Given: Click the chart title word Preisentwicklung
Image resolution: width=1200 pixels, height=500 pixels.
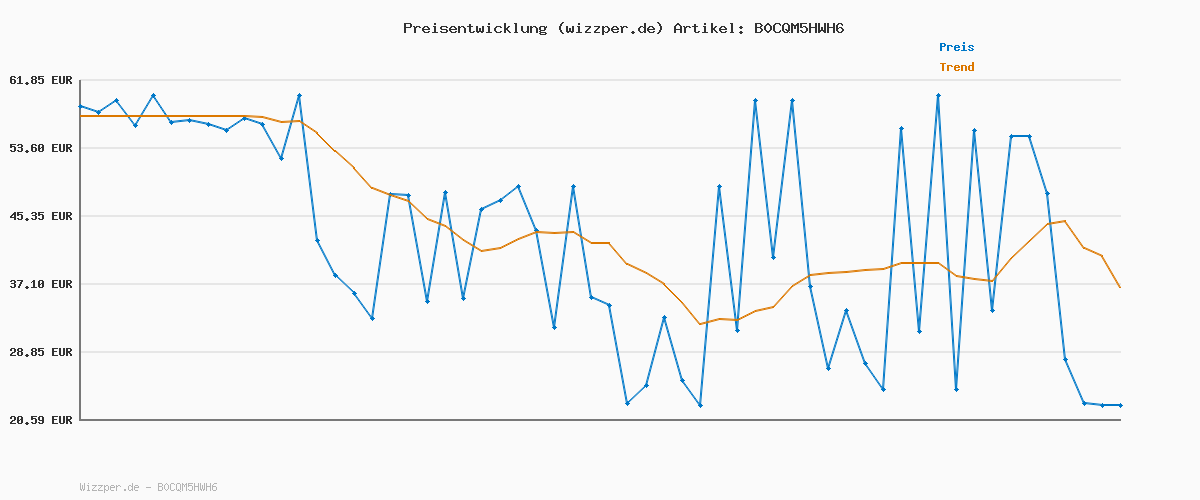Looking at the screenshot, I should click(x=474, y=28).
